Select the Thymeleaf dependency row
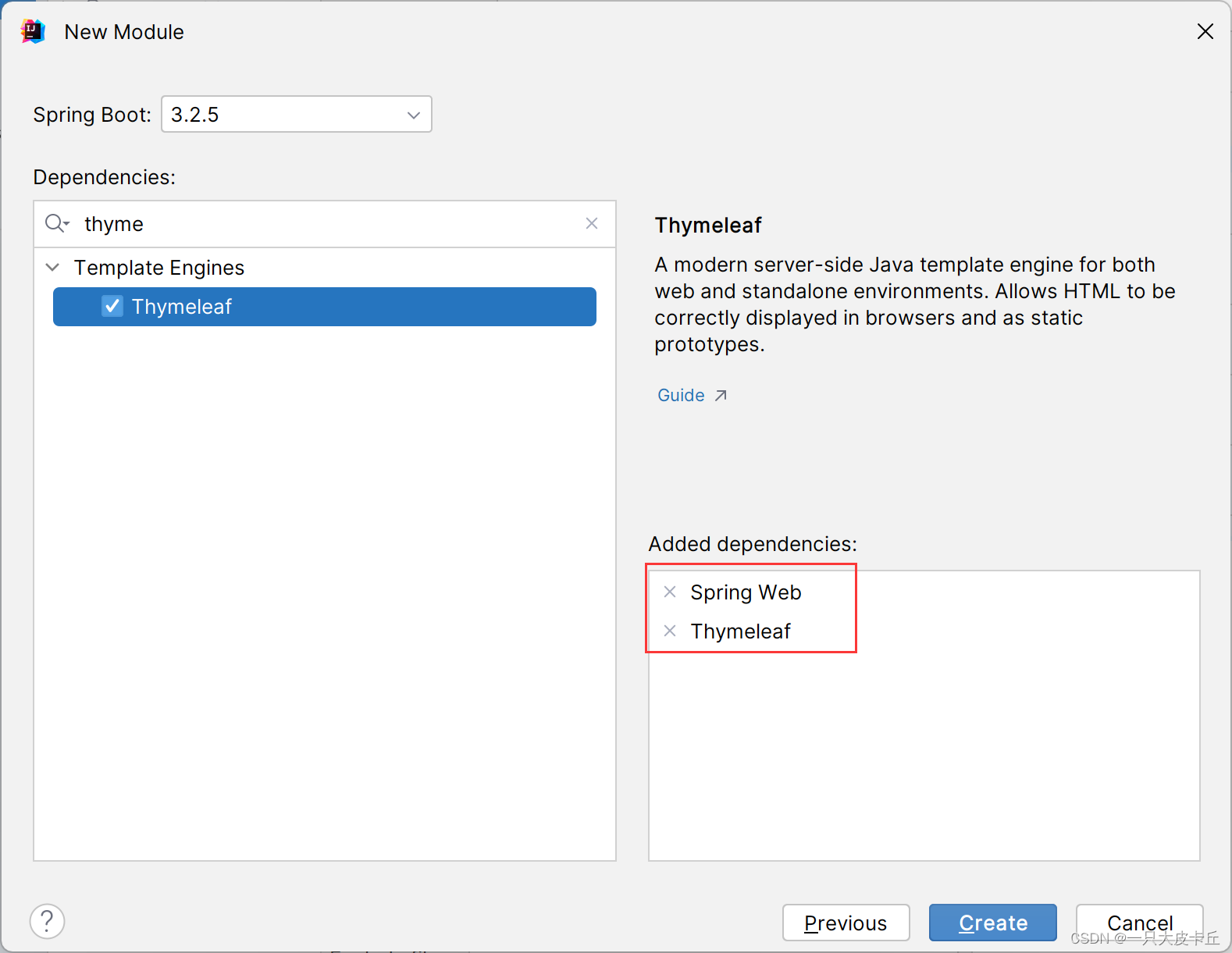Viewport: 1232px width, 953px height. pyautogui.click(x=325, y=307)
